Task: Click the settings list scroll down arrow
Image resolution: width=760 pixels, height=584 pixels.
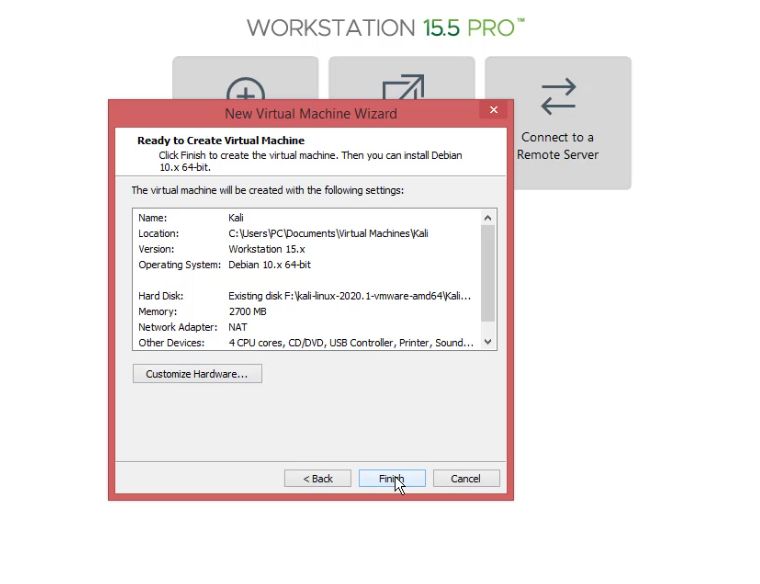Action: click(x=488, y=342)
